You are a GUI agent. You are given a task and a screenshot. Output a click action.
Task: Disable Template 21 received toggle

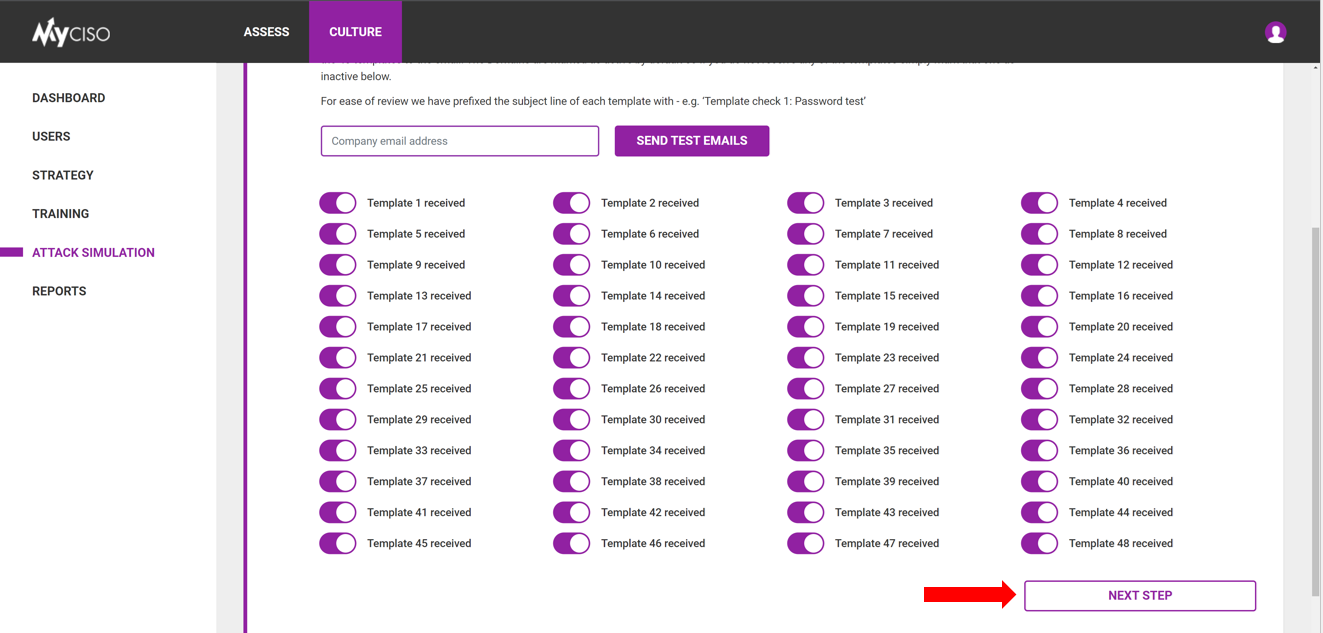338,358
